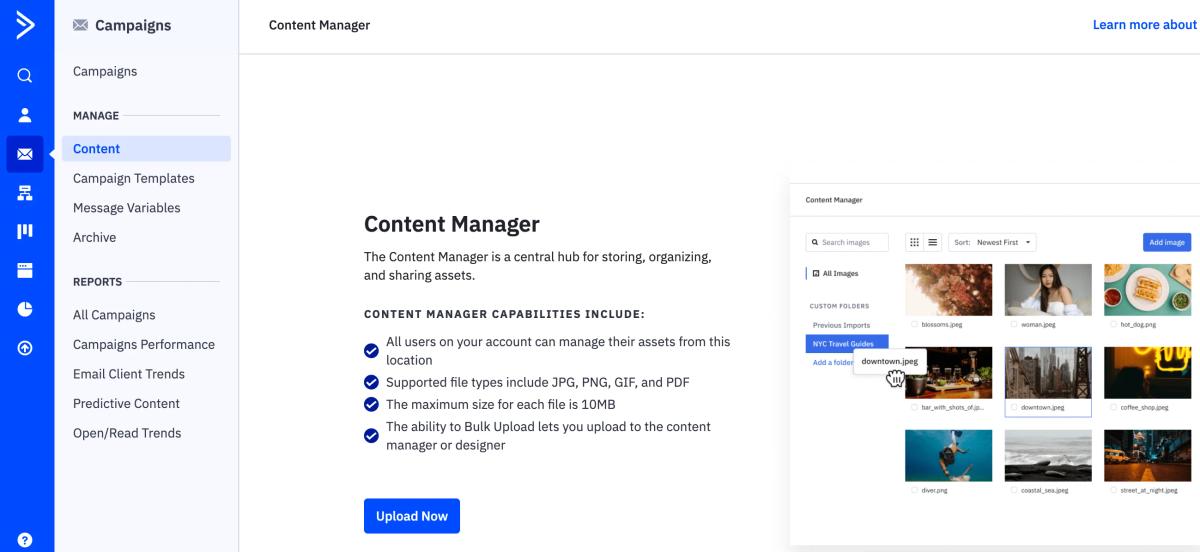Viewport: 1200px width, 552px height.
Task: Click the MANAGE section label
Action: tap(96, 116)
